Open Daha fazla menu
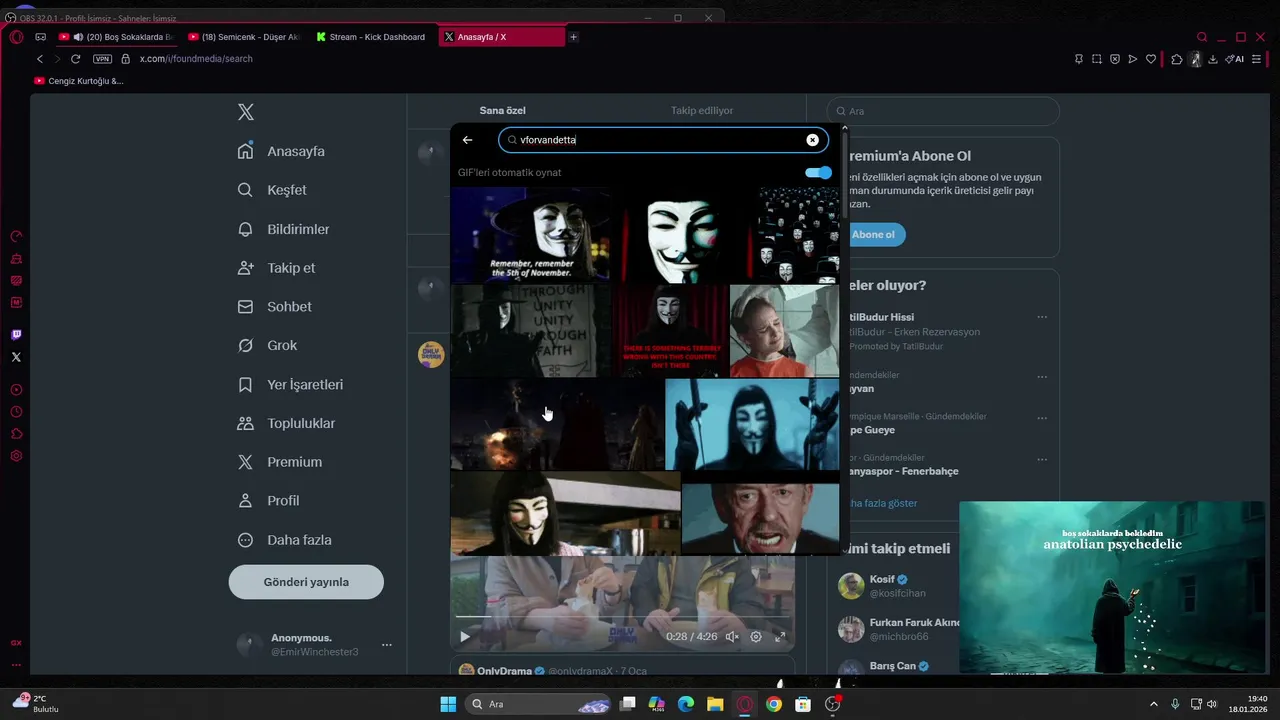 (284, 540)
